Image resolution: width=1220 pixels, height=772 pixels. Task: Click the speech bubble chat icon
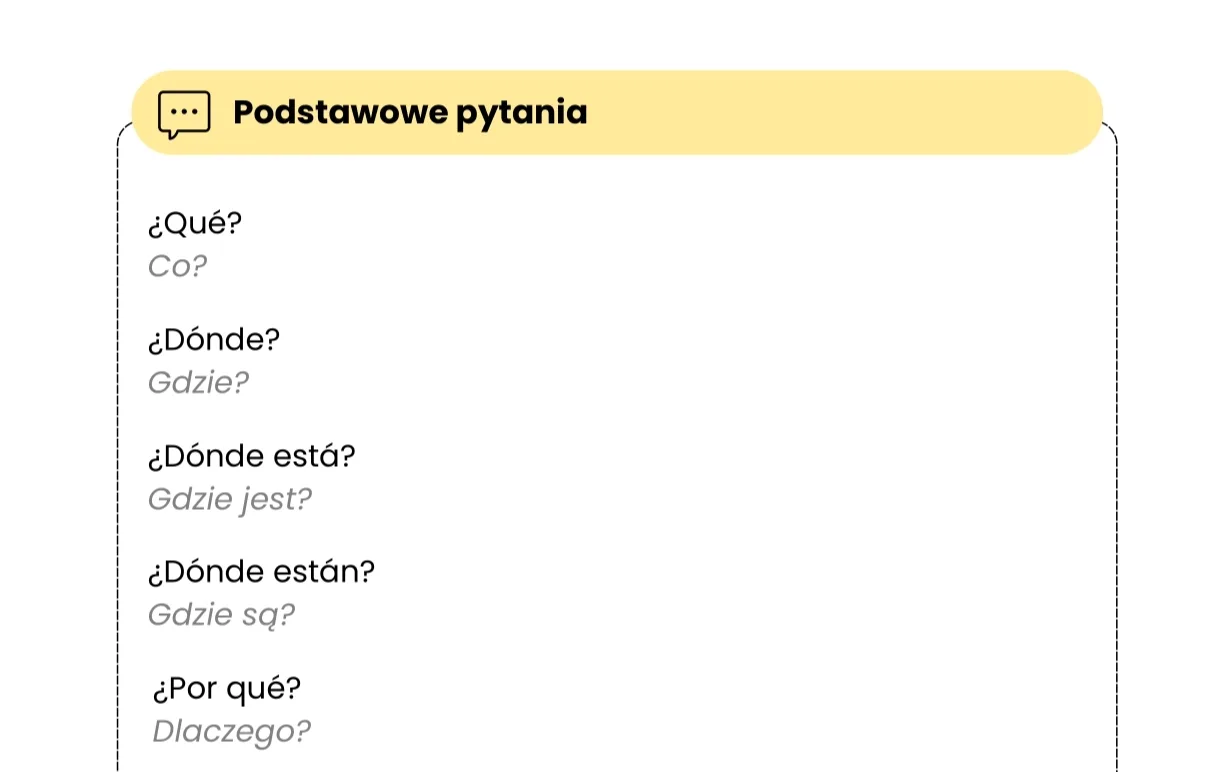point(184,114)
